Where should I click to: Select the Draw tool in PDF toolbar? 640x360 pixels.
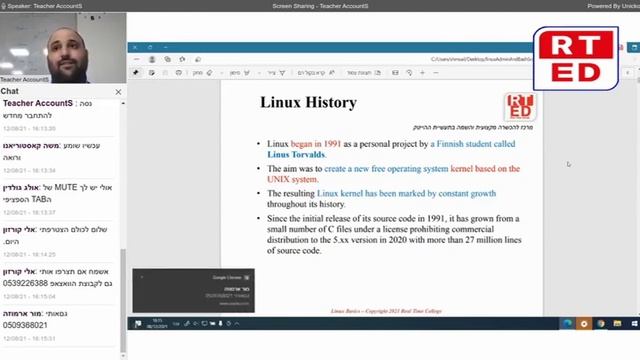(x=277, y=73)
